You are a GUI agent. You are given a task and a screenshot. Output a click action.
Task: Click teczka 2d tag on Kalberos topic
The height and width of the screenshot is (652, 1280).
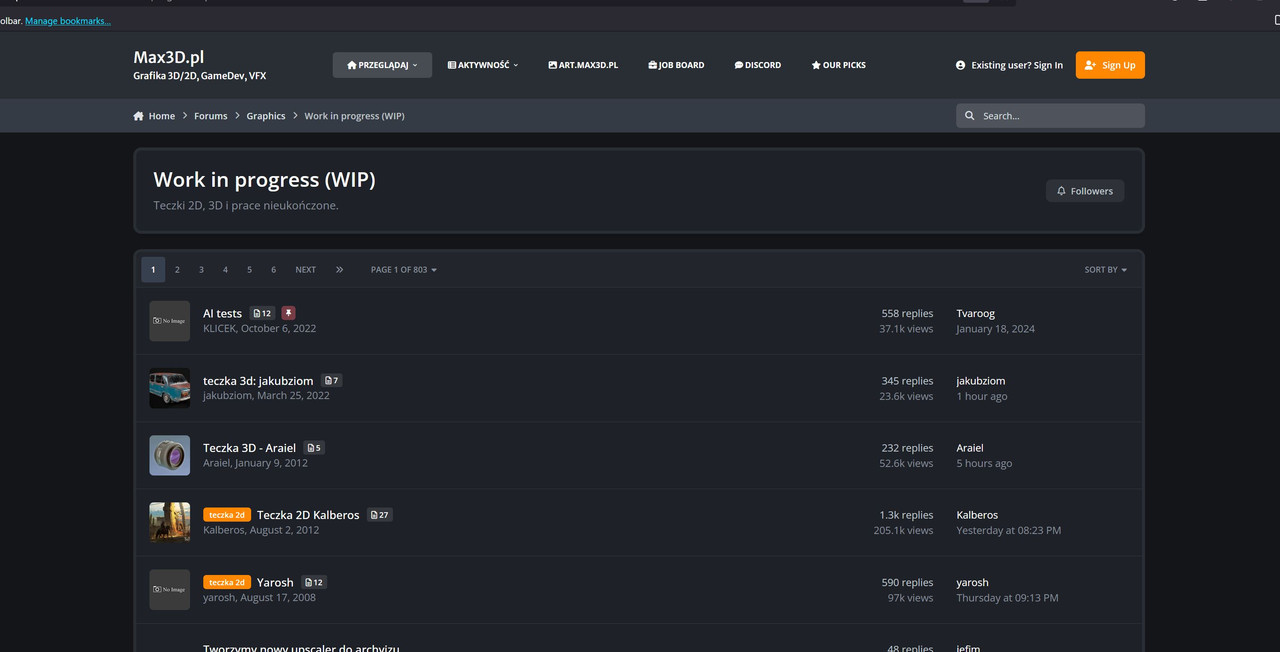coord(227,515)
